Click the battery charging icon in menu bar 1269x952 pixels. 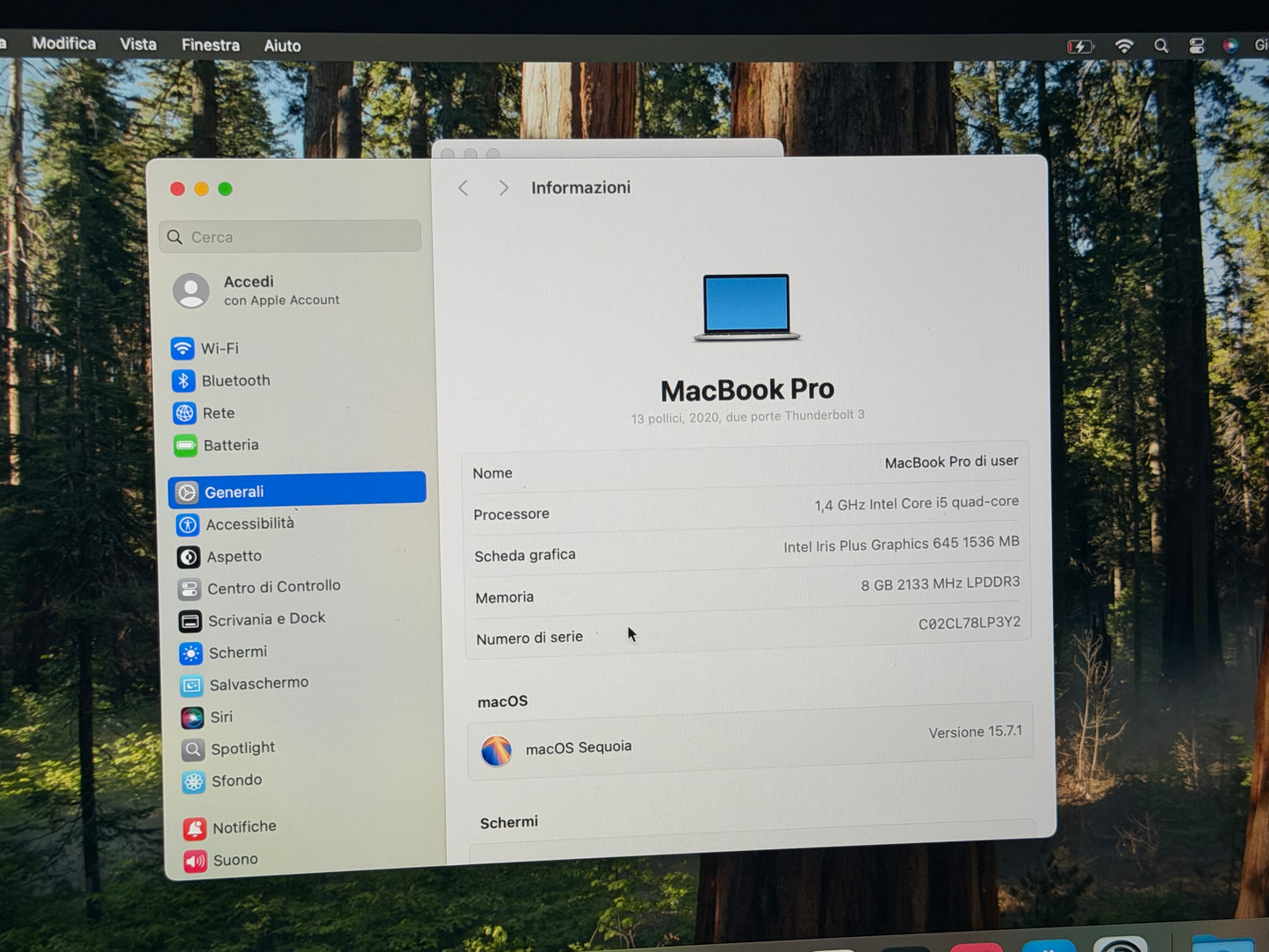pos(1080,47)
